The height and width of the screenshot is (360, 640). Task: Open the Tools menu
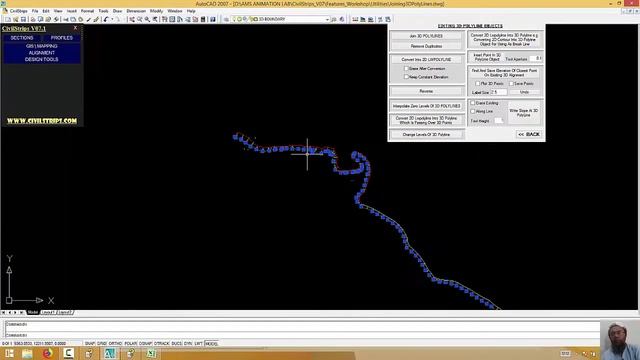tap(103, 11)
